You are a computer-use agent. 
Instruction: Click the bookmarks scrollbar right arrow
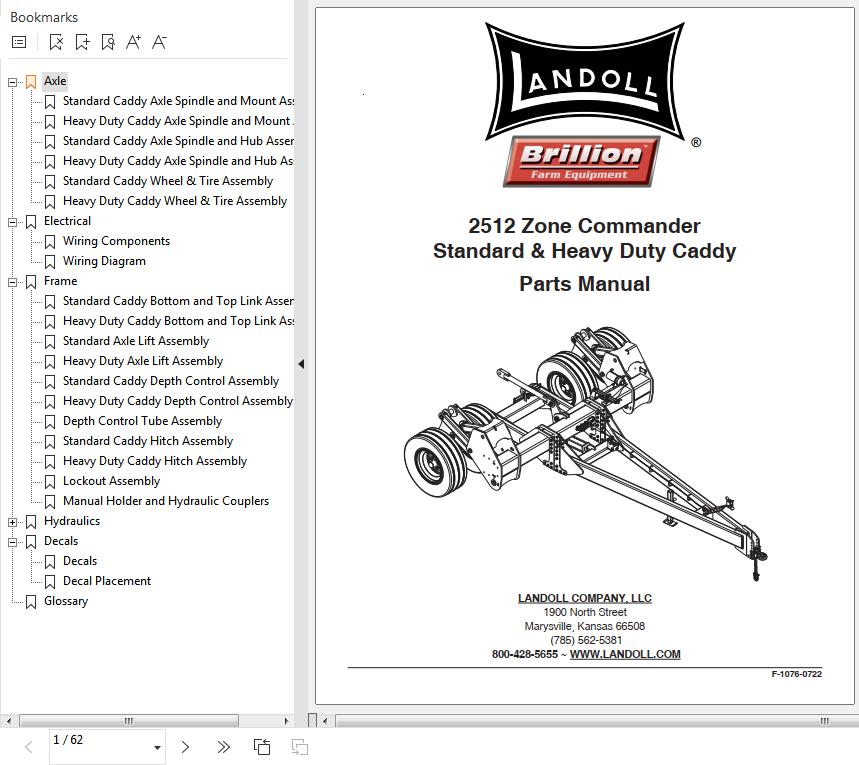(286, 721)
